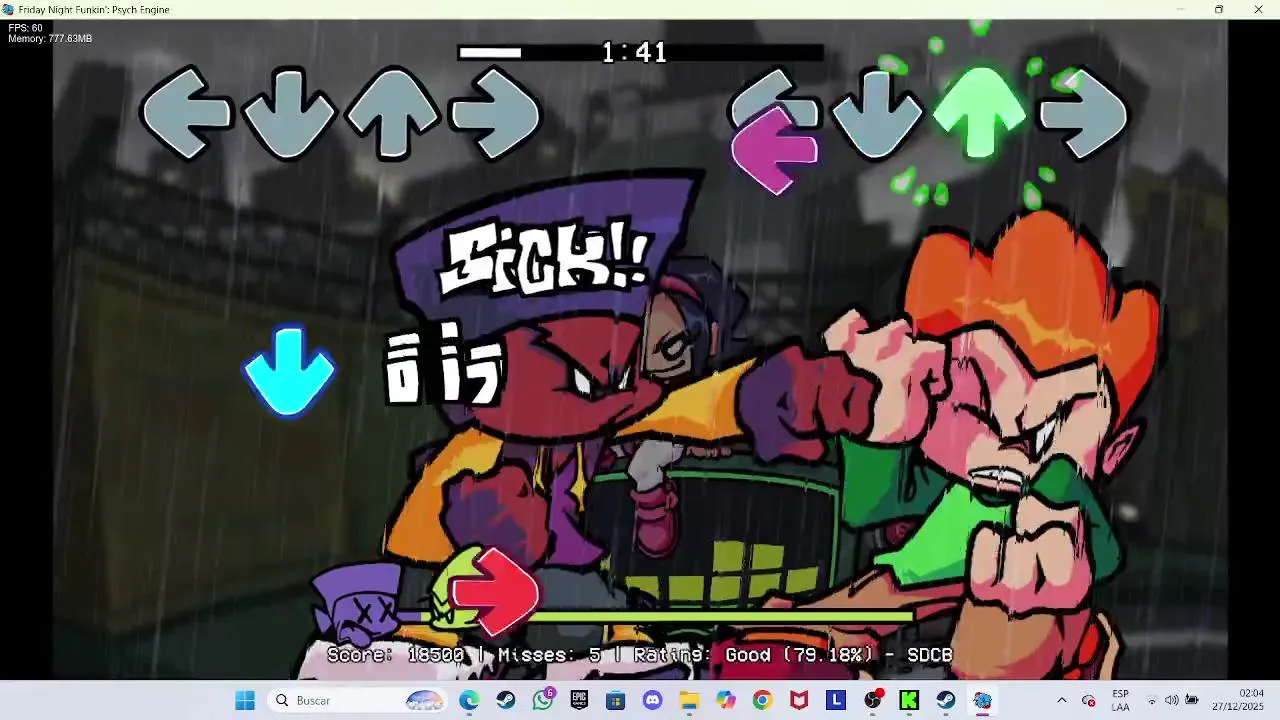Open the blue L app in taskbar
Image resolution: width=1280 pixels, height=720 pixels.
coord(836,700)
